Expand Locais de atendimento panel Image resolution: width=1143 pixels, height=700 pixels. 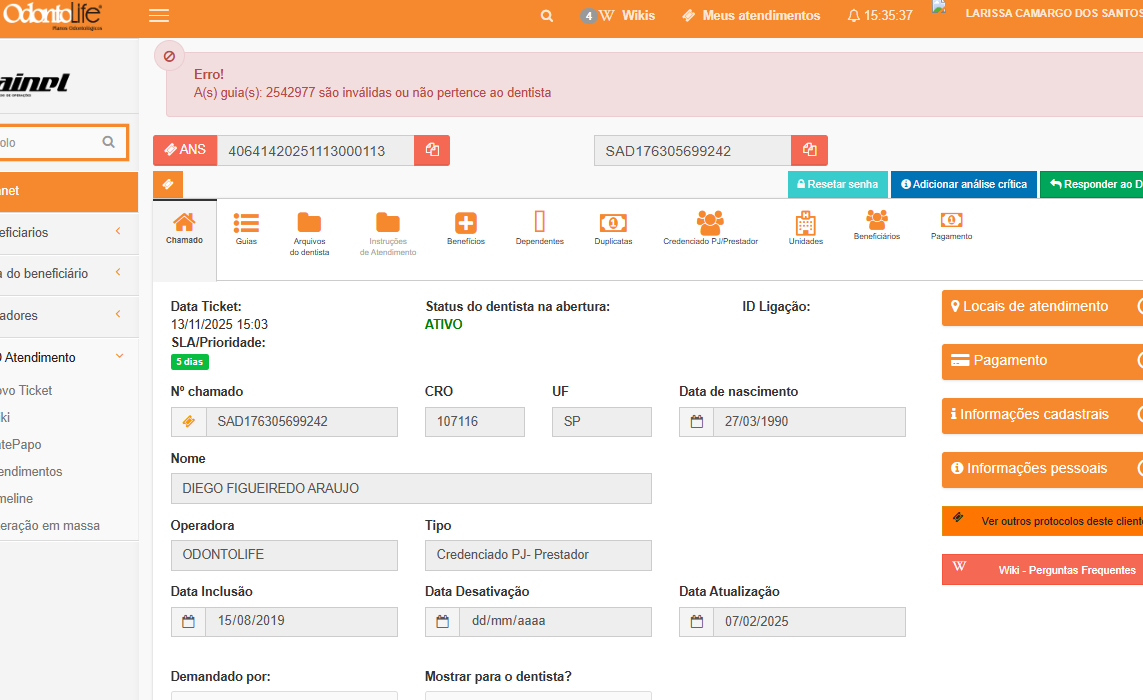(1035, 307)
